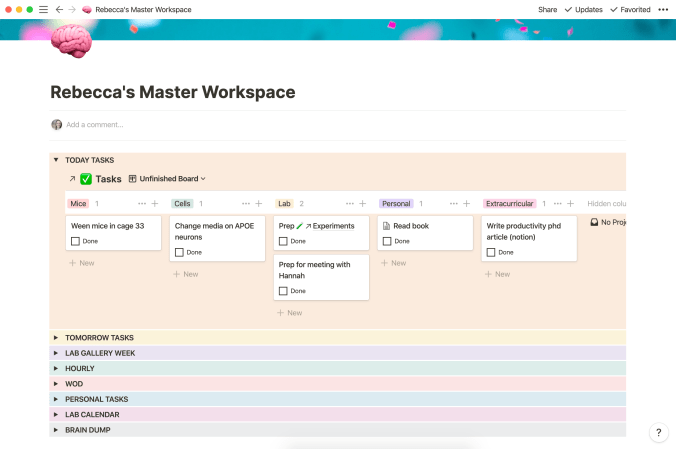Image resolution: width=676 pixels, height=449 pixels.
Task: Check Done on Ween mice in cage 33
Action: pyautogui.click(x=75, y=241)
